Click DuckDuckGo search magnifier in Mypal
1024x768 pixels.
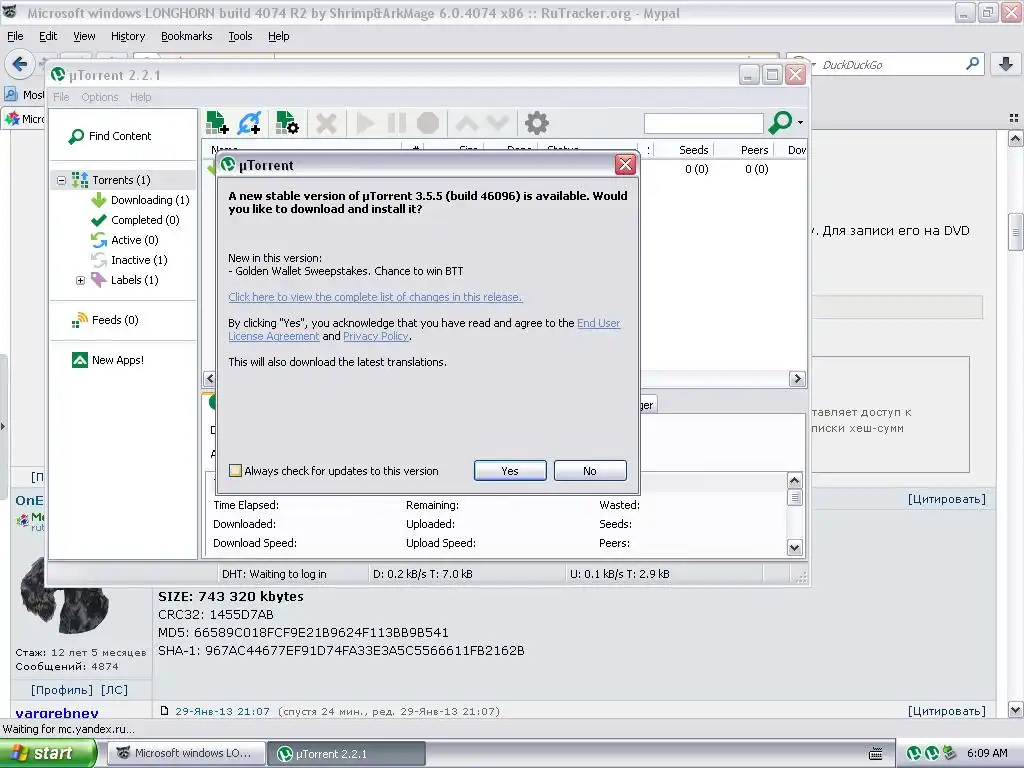(972, 64)
